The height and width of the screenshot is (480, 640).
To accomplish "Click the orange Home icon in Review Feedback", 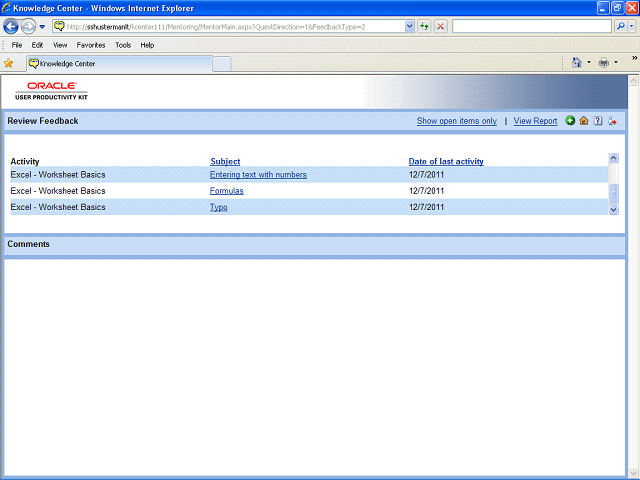I will pos(584,120).
